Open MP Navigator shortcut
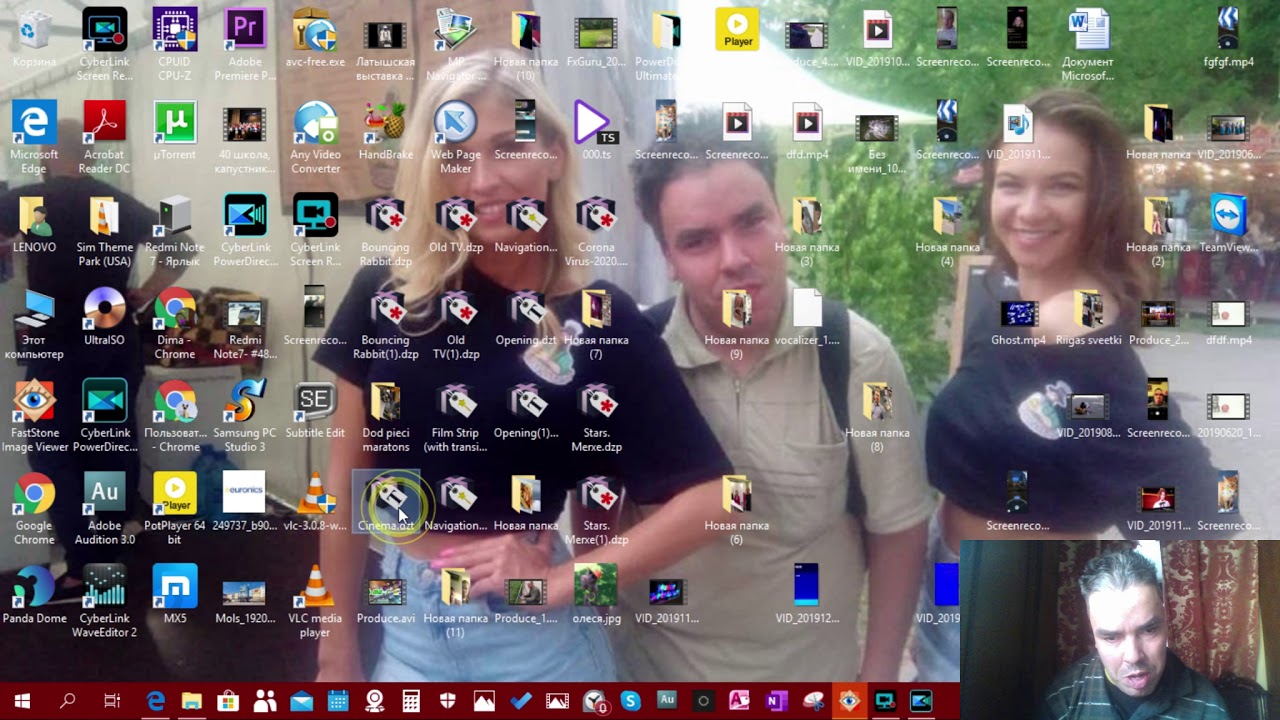This screenshot has height=720, width=1280. [x=456, y=43]
